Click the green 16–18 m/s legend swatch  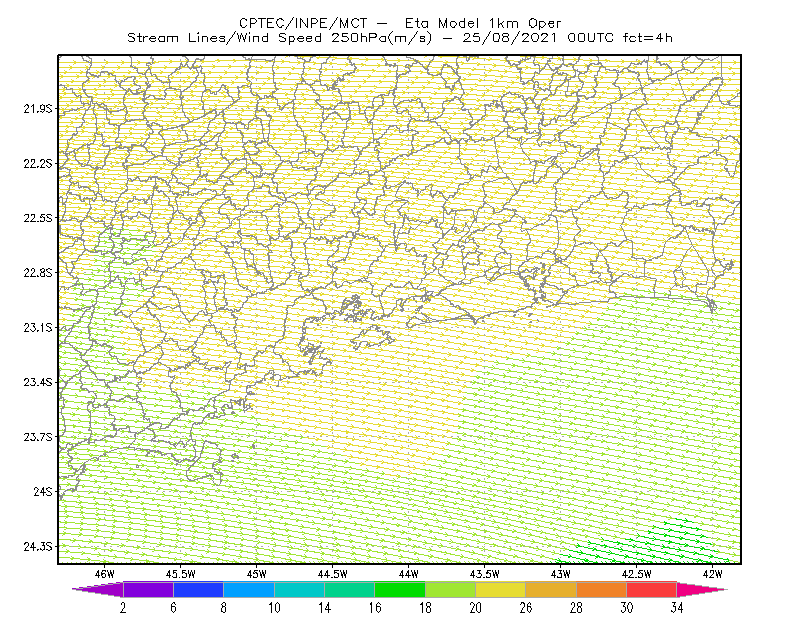pyautogui.click(x=400, y=589)
